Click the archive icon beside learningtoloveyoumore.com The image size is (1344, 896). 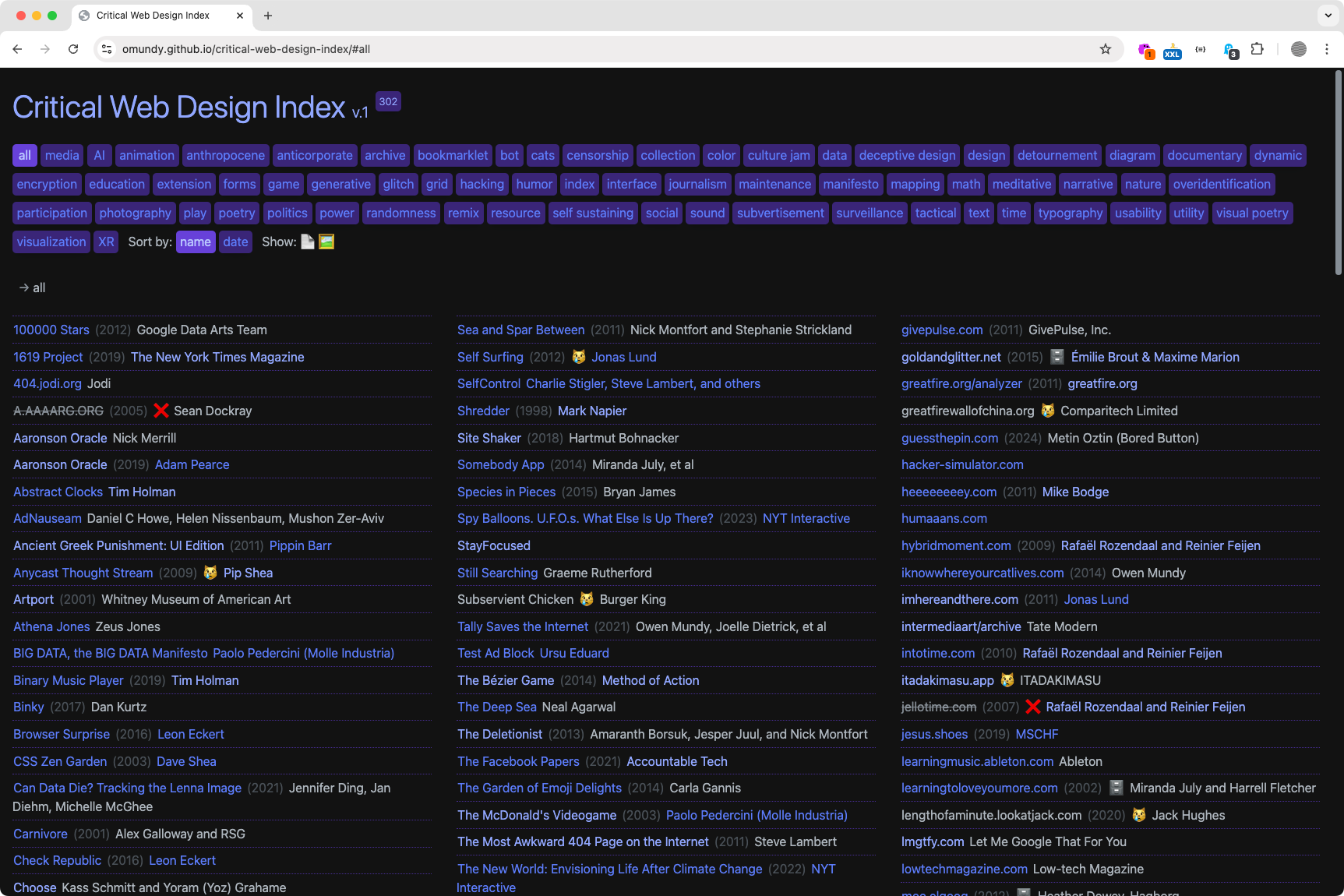coord(1116,788)
